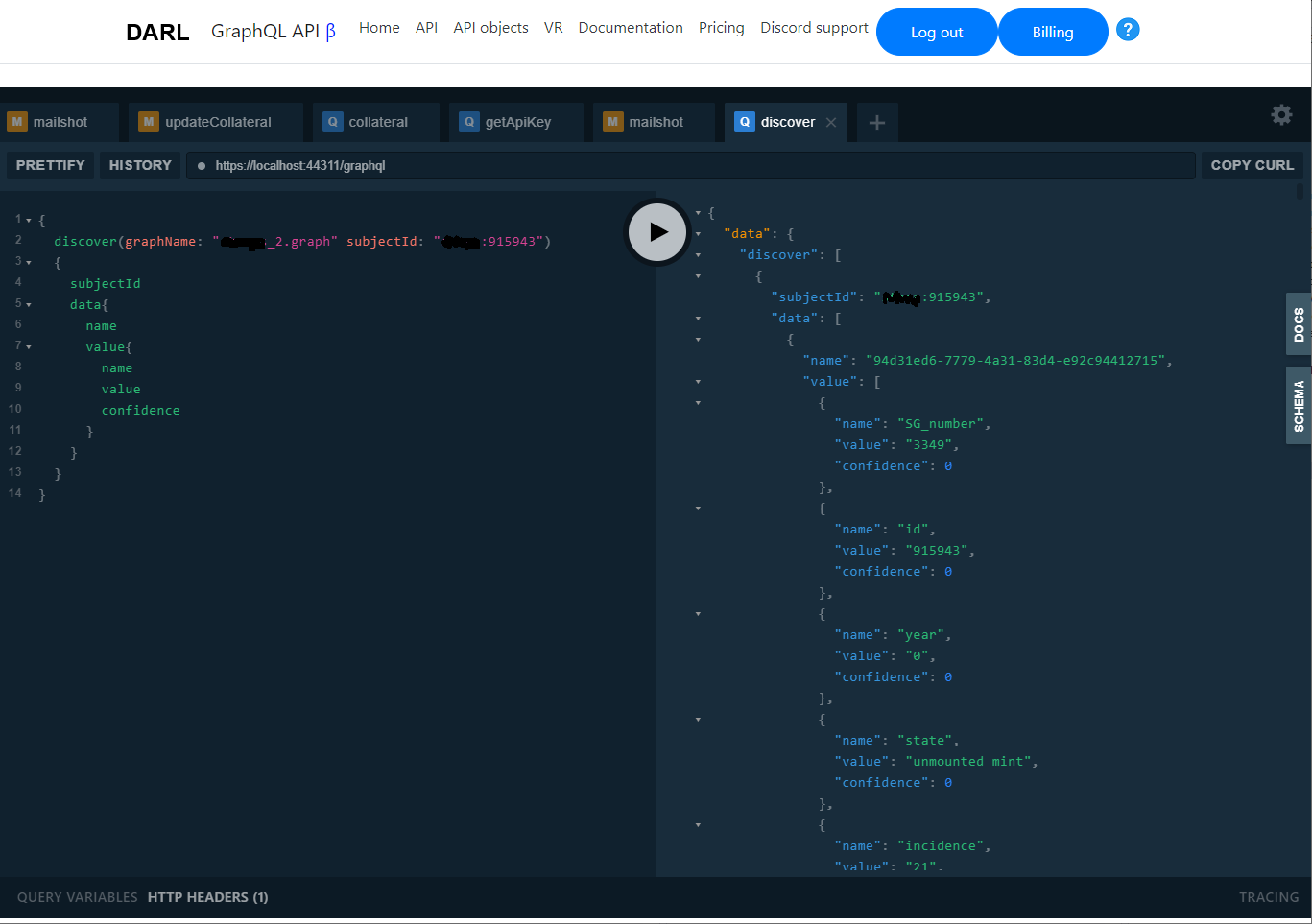Switch to the updateCollateral tab
Screen dimensions: 1312x924
pos(216,122)
